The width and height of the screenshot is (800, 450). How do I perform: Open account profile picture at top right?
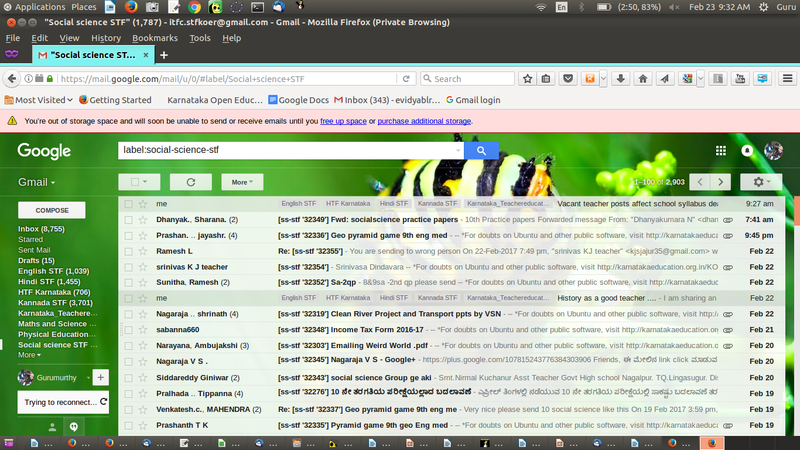[x=773, y=151]
